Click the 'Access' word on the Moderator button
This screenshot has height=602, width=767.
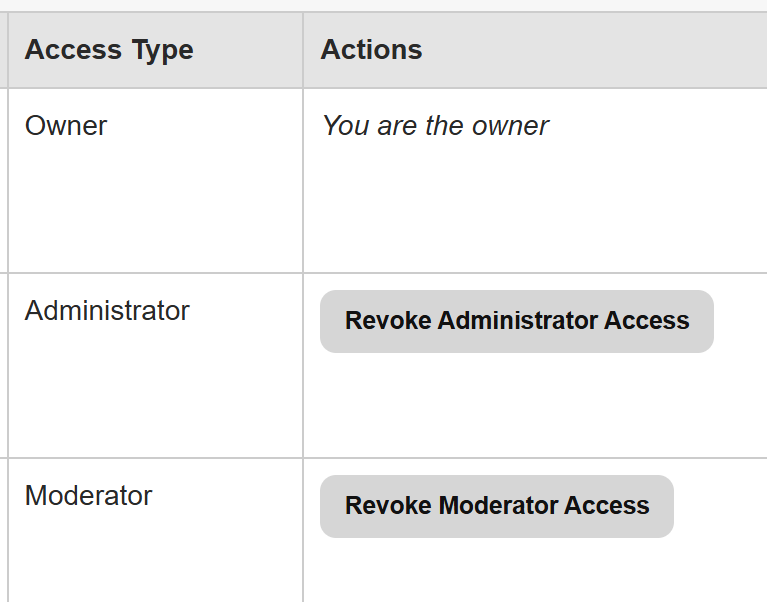tap(607, 506)
